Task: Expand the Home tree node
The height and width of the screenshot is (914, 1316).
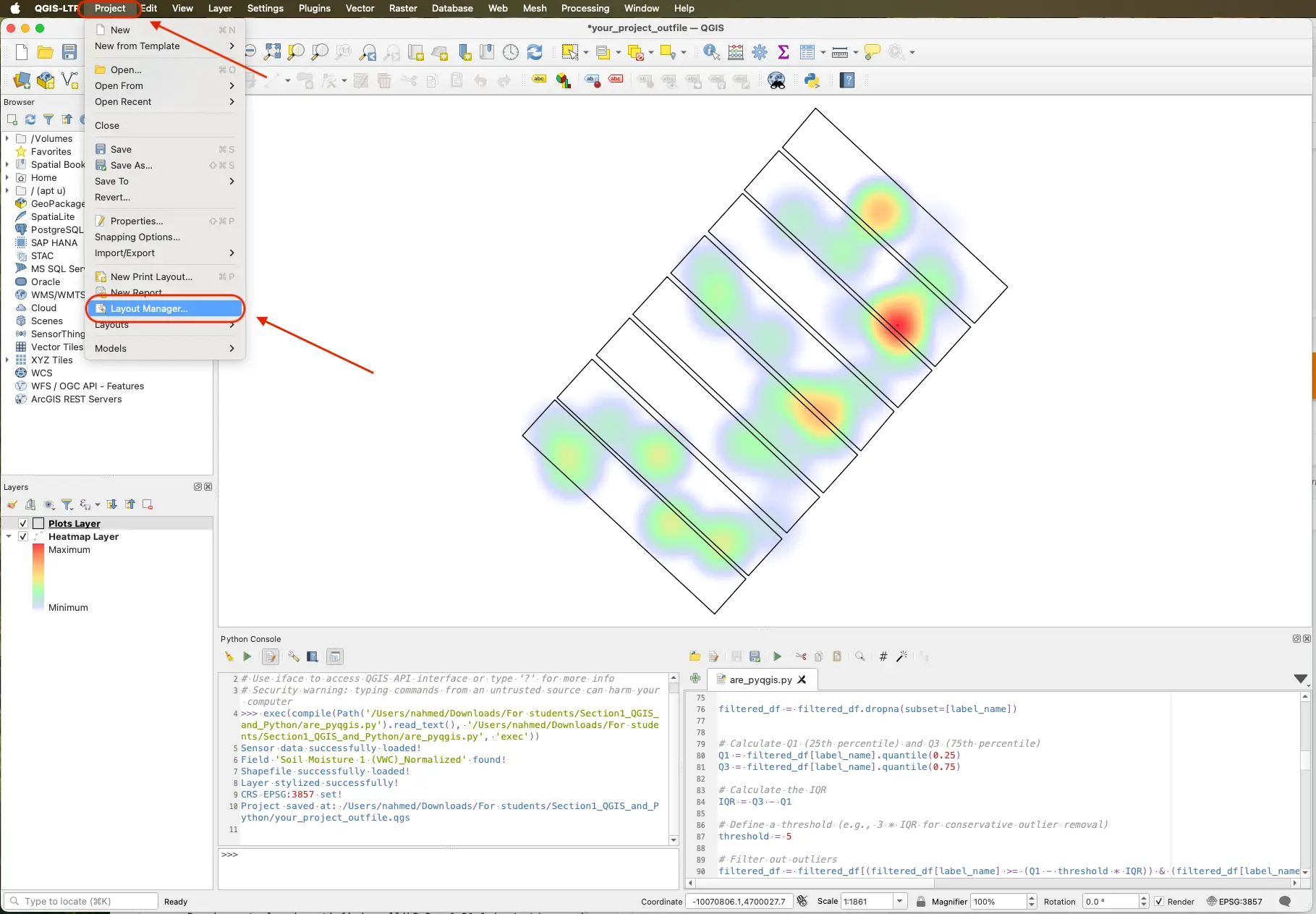Action: (x=7, y=177)
